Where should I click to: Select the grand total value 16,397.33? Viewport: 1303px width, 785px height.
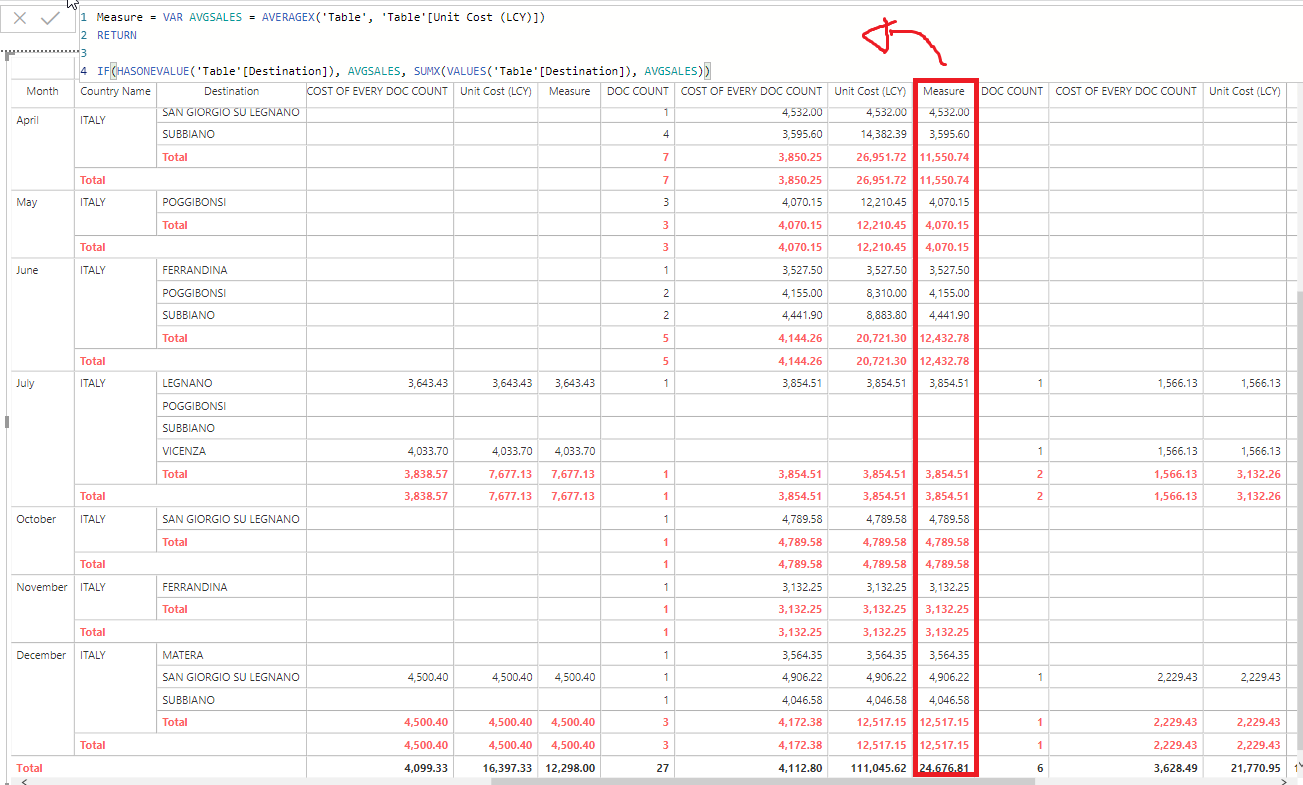tap(506, 768)
